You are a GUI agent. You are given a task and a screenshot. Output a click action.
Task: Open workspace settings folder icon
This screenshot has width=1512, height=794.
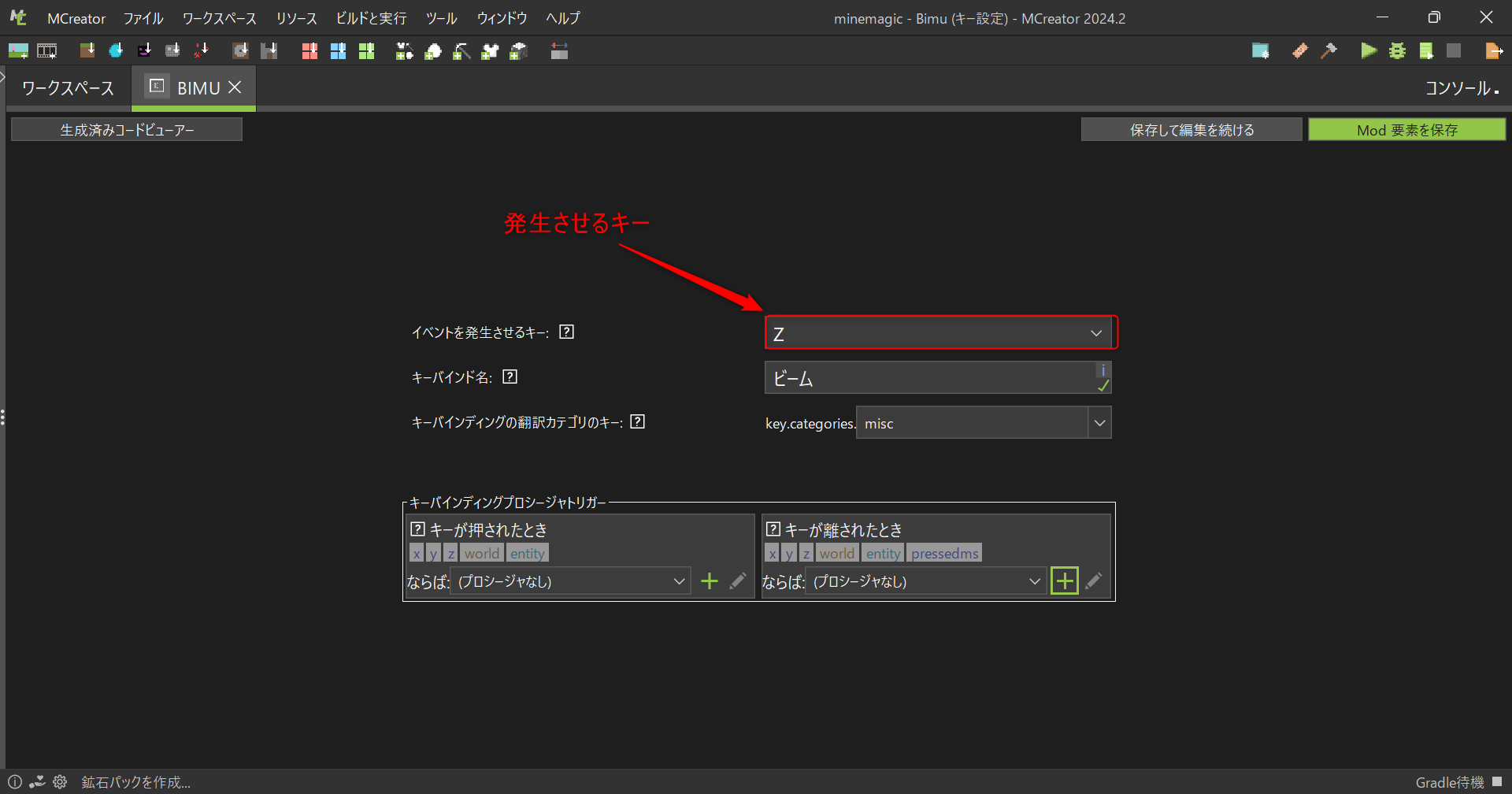coord(1260,51)
